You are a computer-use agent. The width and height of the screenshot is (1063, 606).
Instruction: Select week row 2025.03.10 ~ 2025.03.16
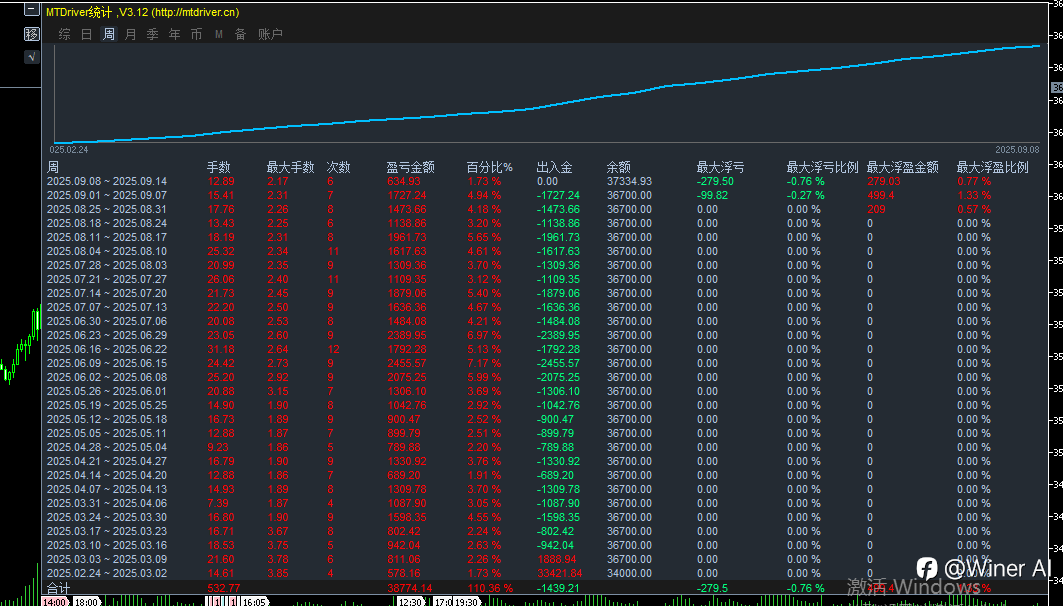point(106,545)
